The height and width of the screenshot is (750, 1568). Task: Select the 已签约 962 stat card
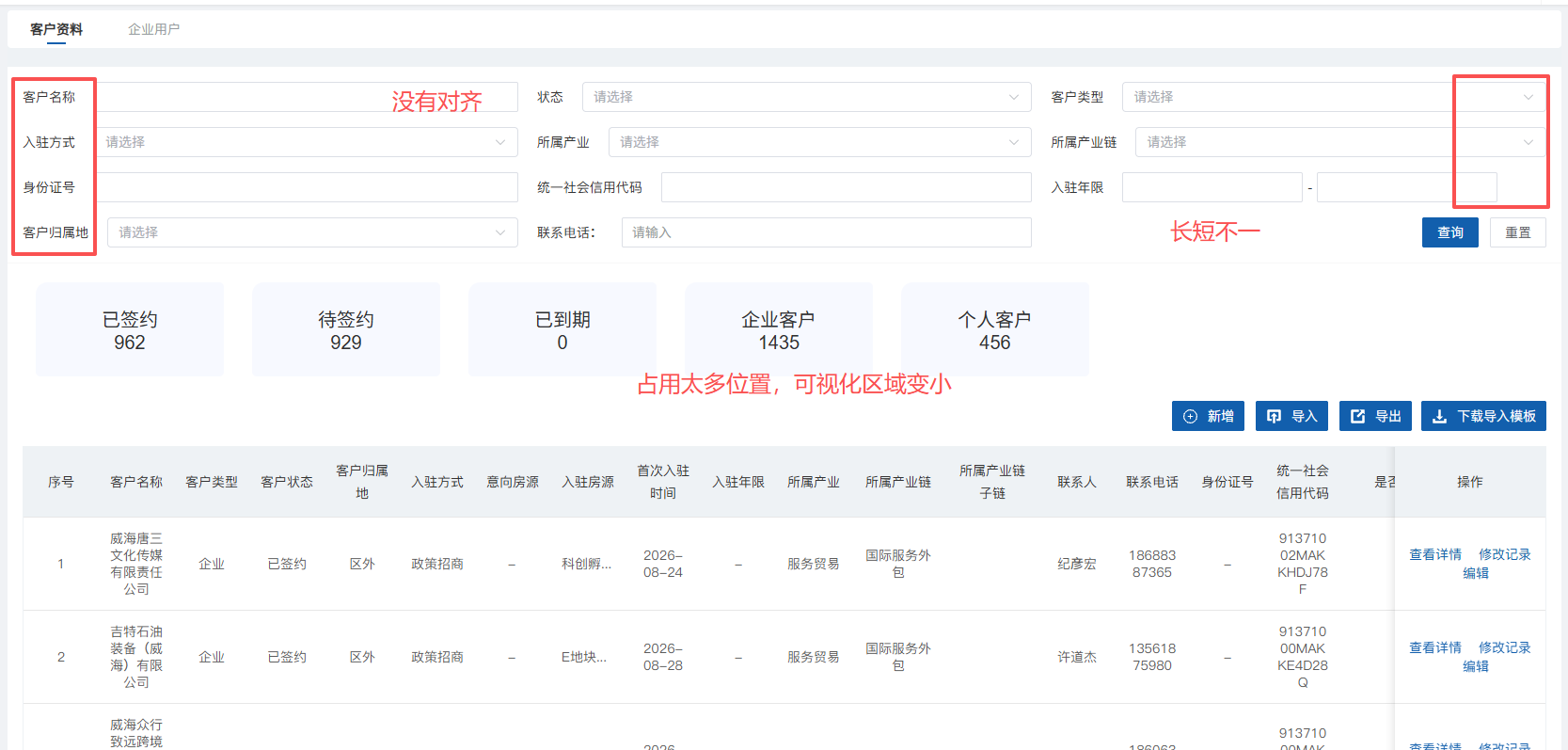click(130, 329)
